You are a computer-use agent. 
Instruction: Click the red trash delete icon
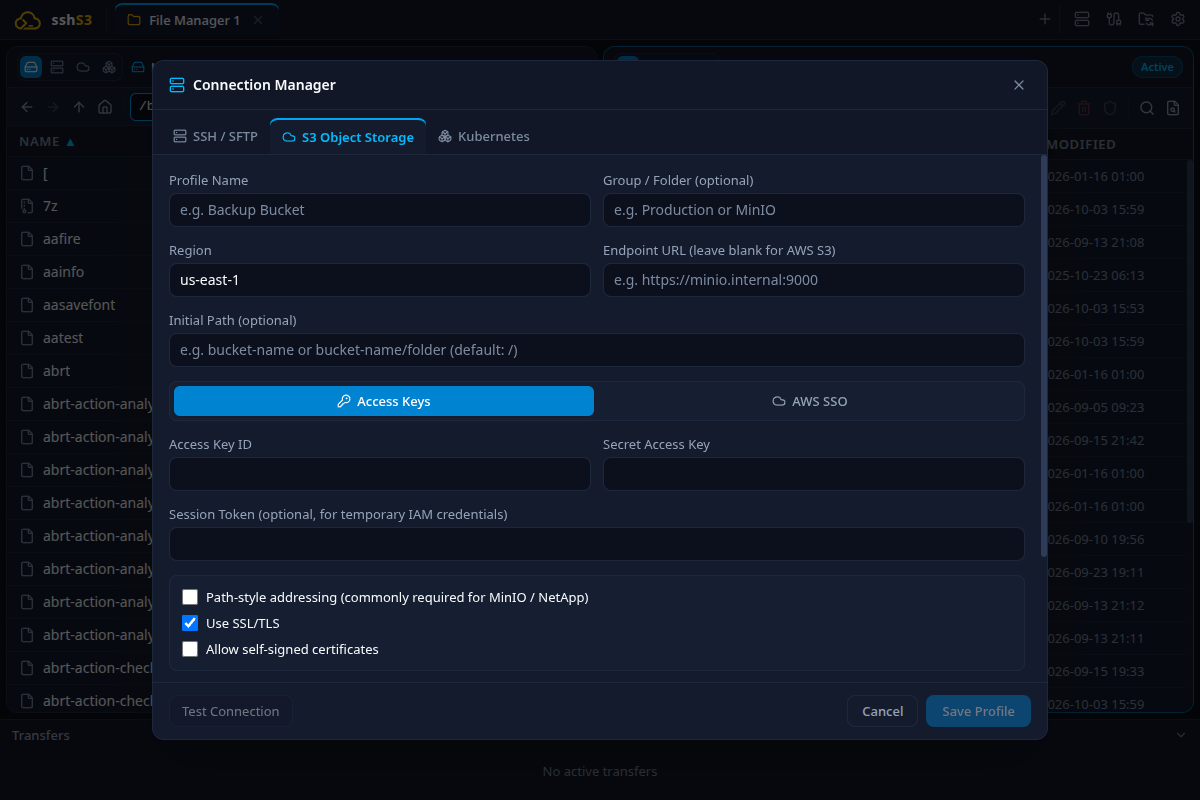(1086, 108)
